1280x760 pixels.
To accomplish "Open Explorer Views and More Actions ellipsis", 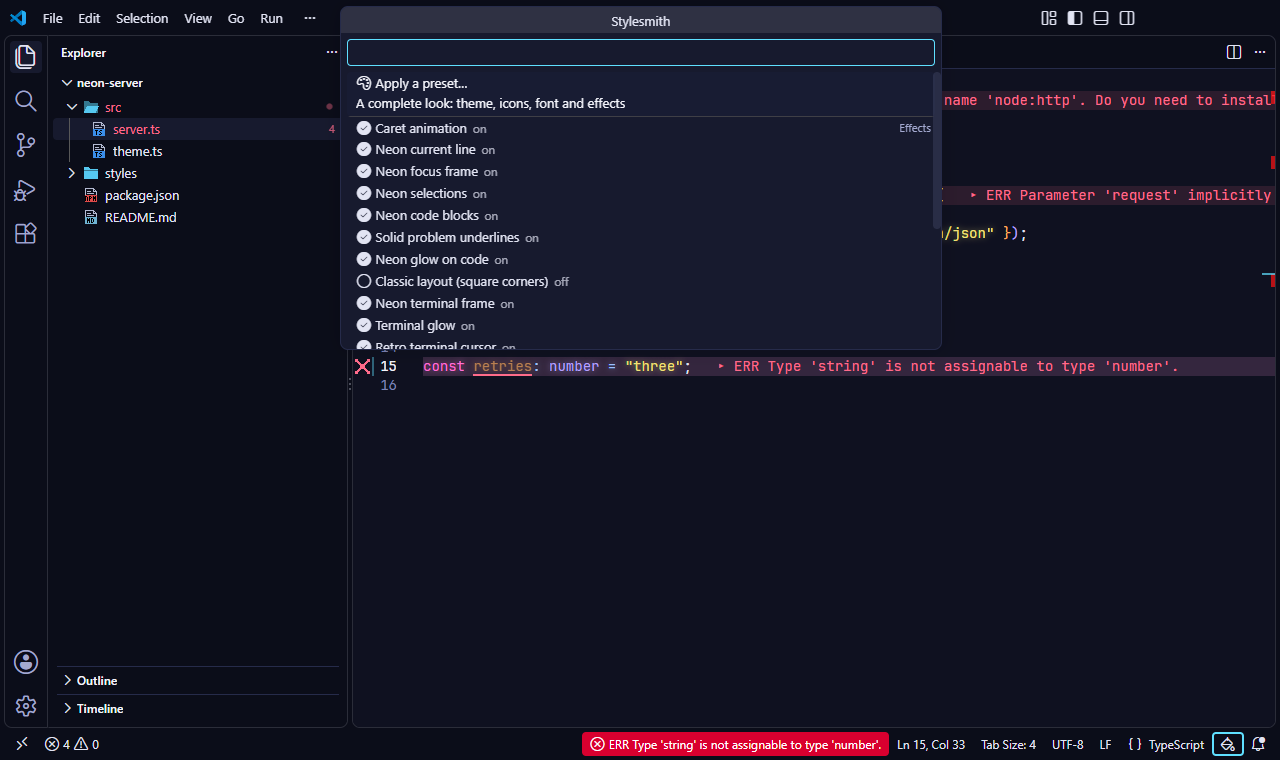I will coord(332,52).
